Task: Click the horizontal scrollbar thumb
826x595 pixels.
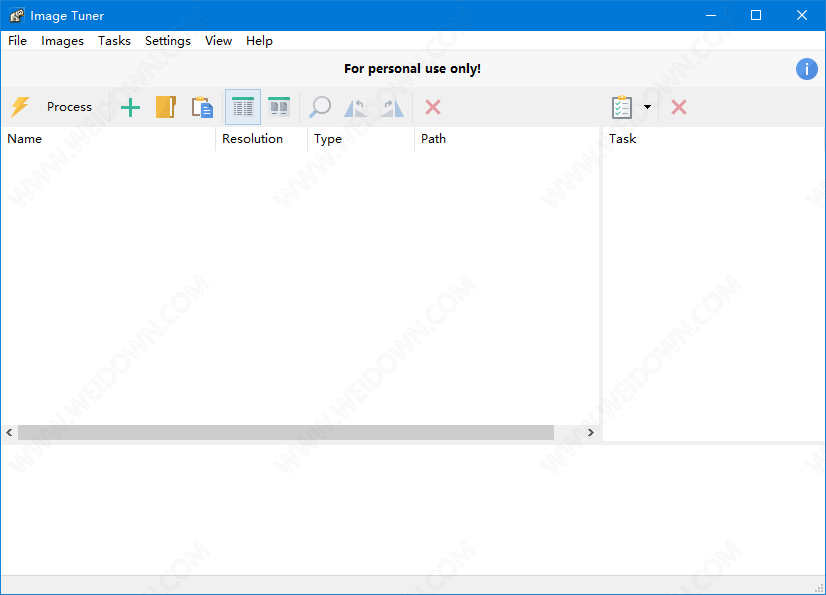Action: coord(286,433)
